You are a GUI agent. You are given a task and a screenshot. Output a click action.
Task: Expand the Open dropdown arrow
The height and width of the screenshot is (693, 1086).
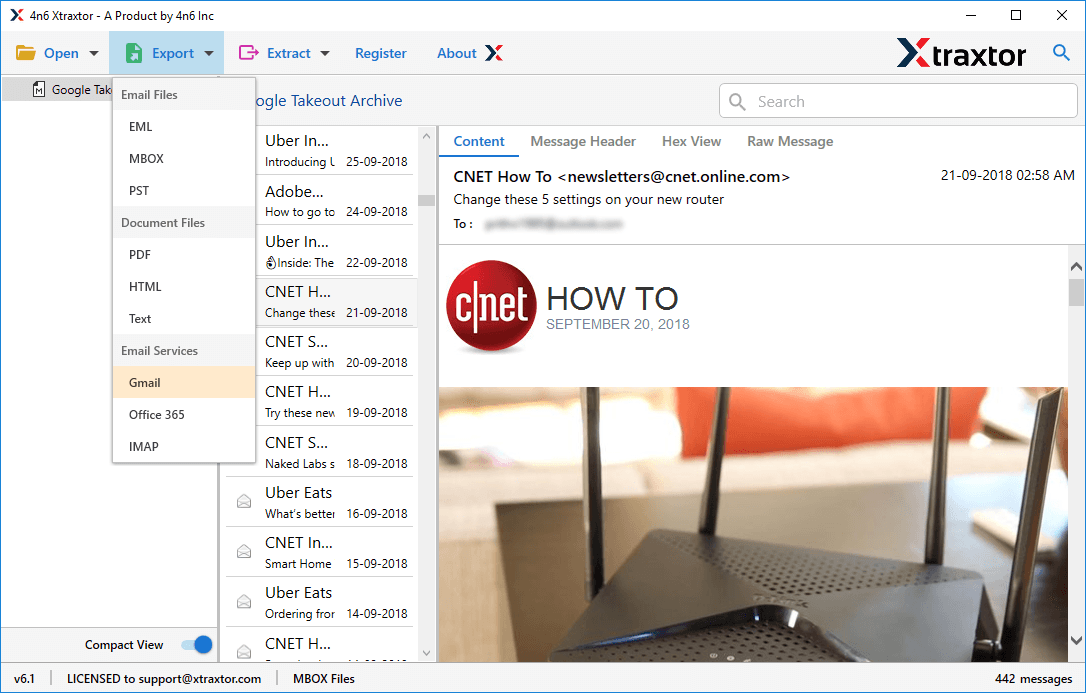(94, 54)
